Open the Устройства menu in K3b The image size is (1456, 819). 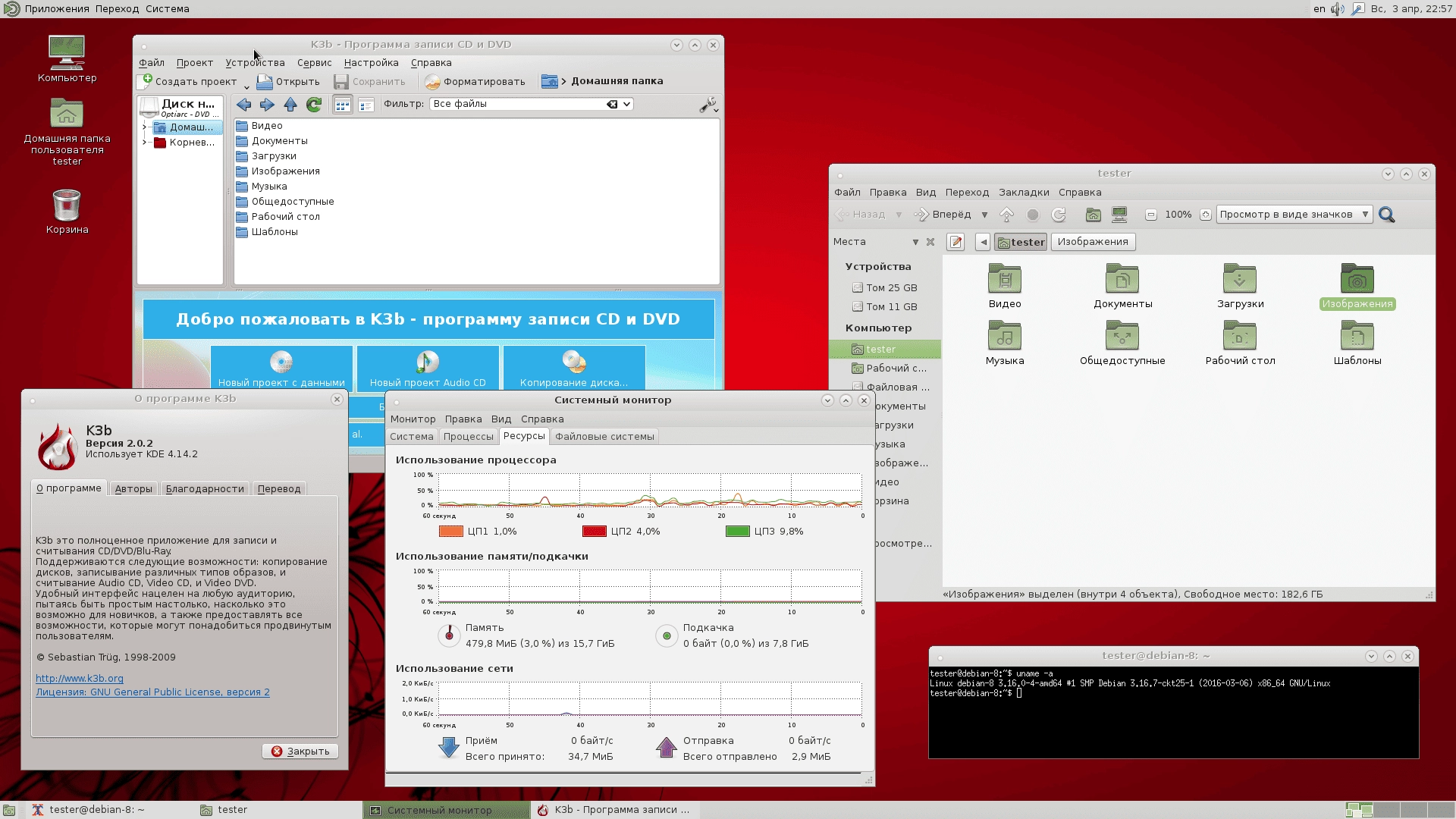(255, 63)
